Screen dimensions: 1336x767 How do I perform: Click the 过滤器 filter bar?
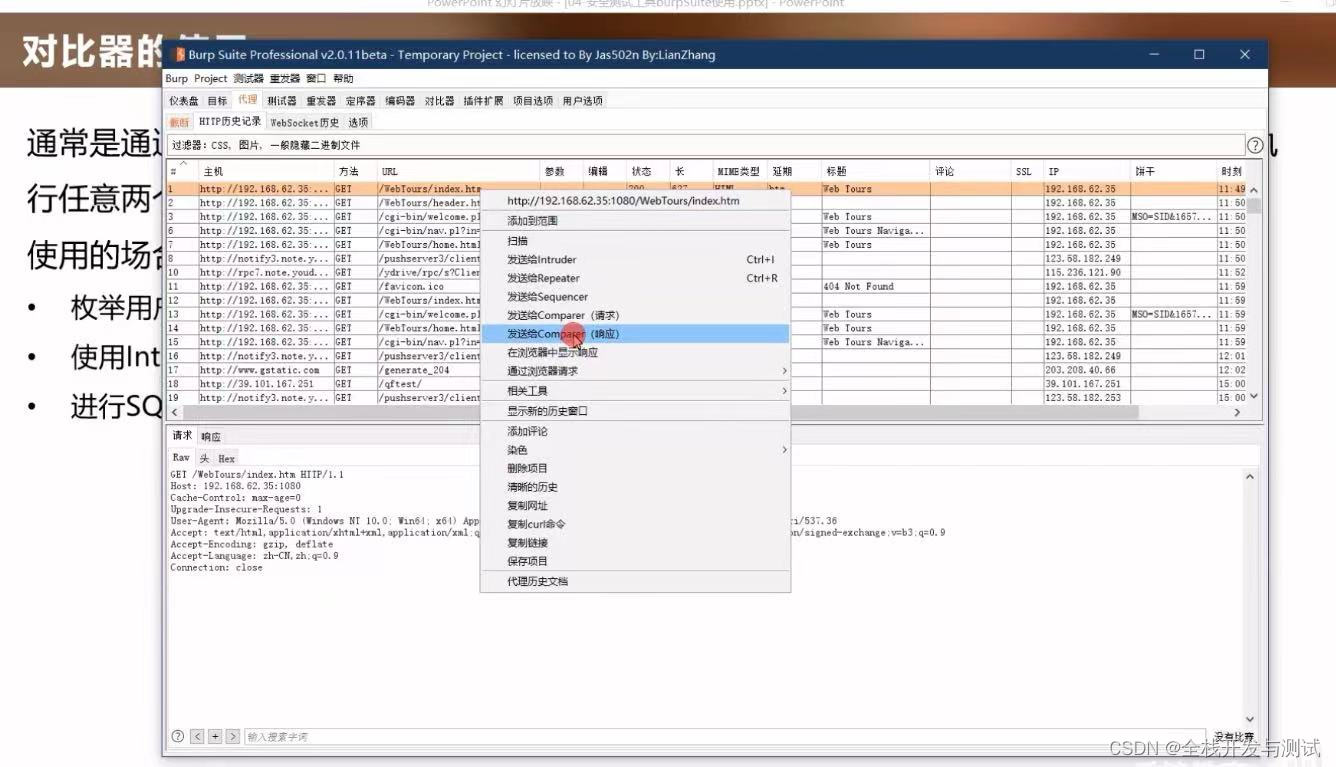[705, 145]
